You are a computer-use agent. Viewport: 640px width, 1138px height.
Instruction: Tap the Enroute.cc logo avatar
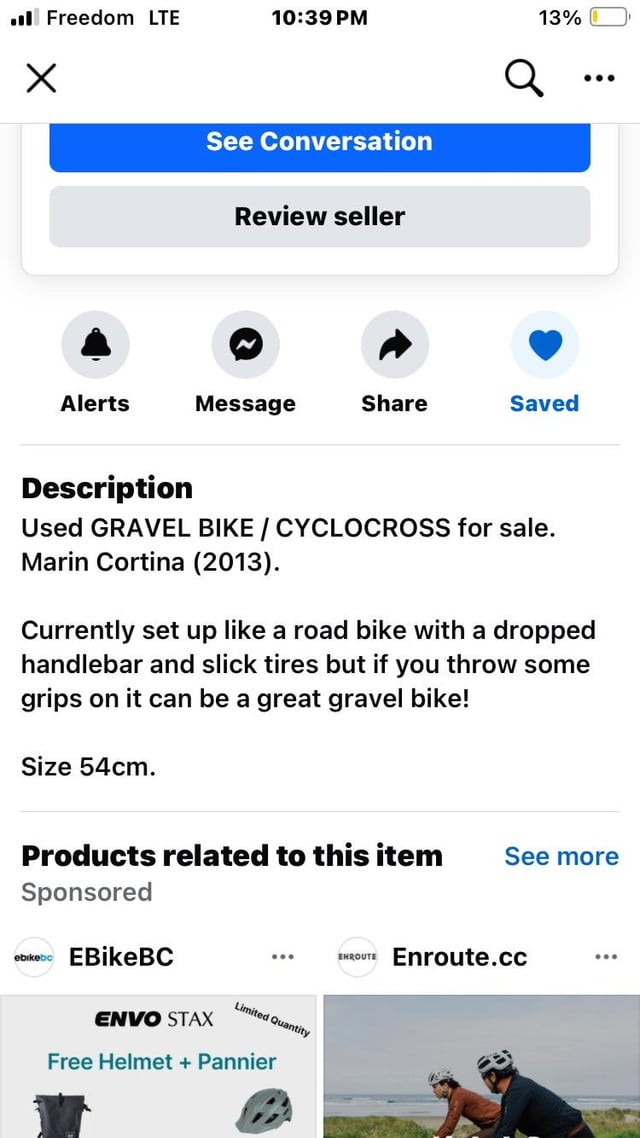tap(357, 957)
